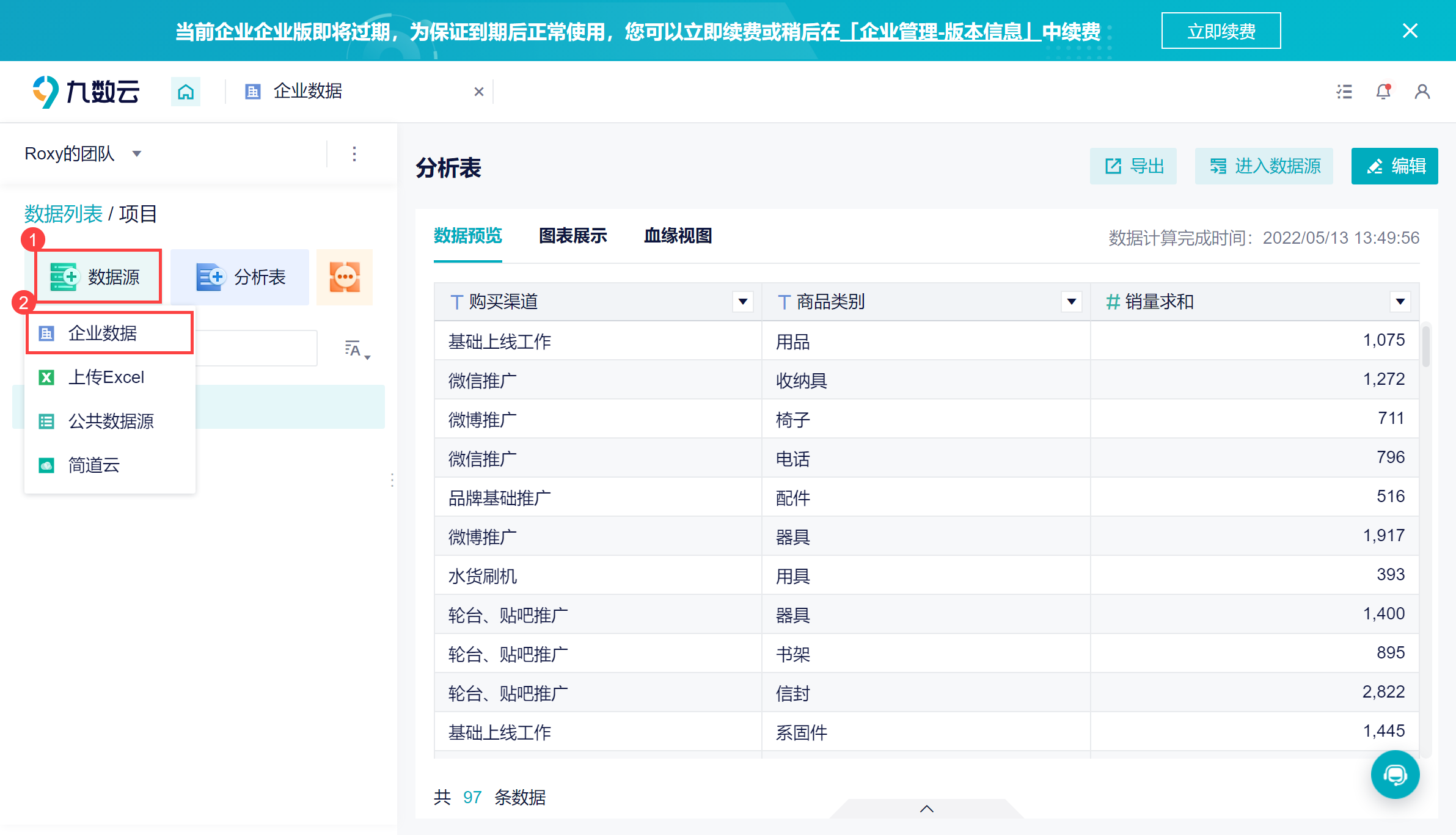Click the 编辑 edit button
The image size is (1456, 835).
[1394, 166]
